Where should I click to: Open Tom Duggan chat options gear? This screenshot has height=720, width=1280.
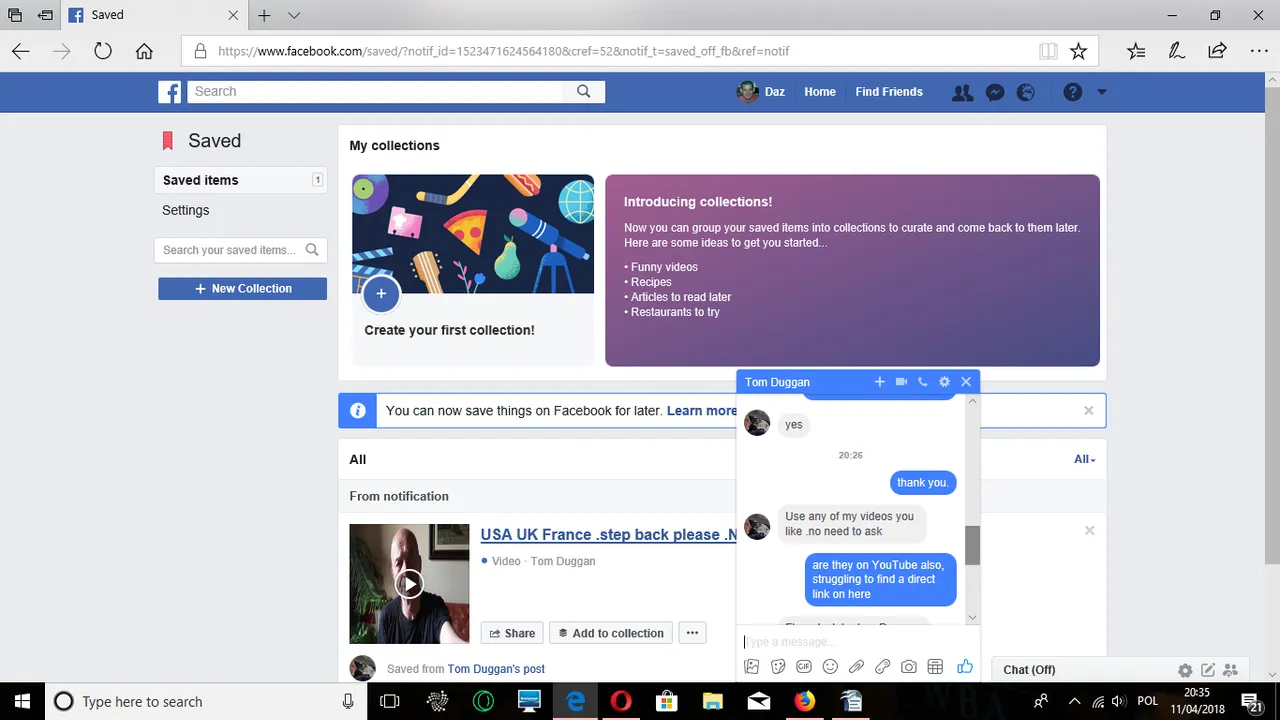944,382
